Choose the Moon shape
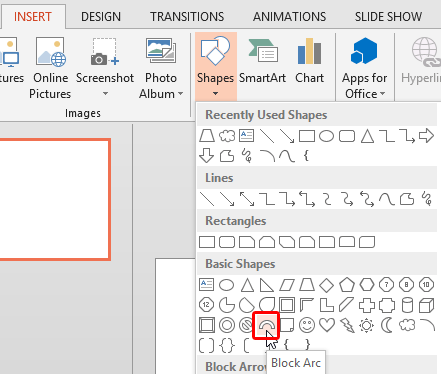 click(x=387, y=325)
